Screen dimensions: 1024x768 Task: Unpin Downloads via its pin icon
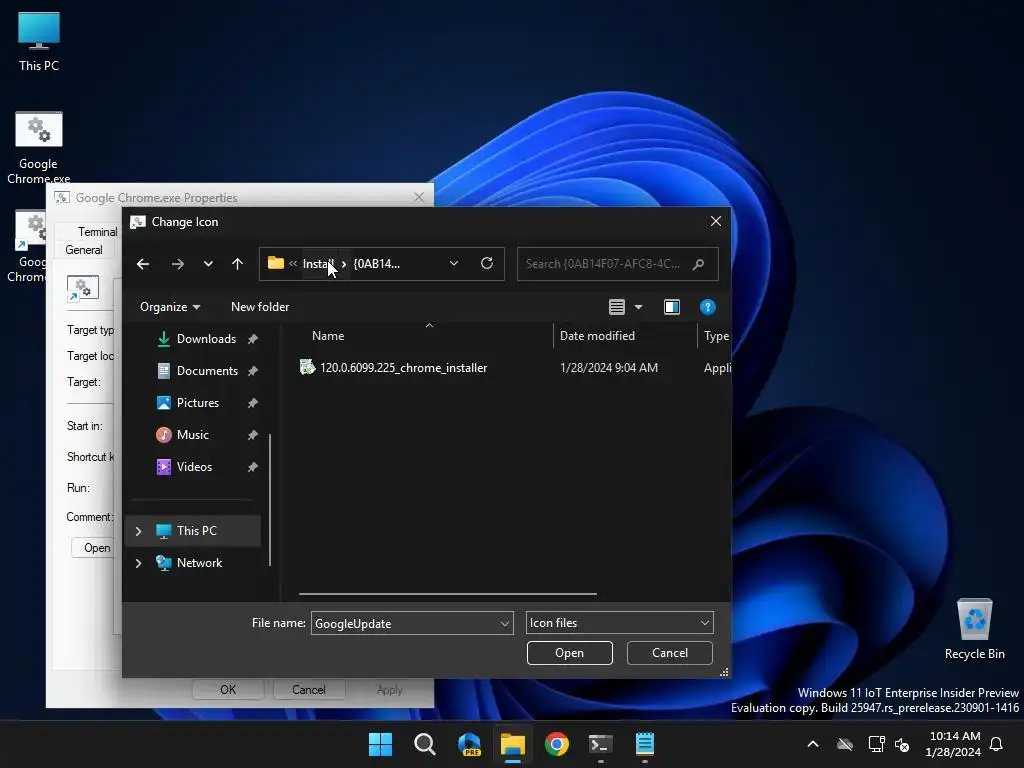(253, 339)
